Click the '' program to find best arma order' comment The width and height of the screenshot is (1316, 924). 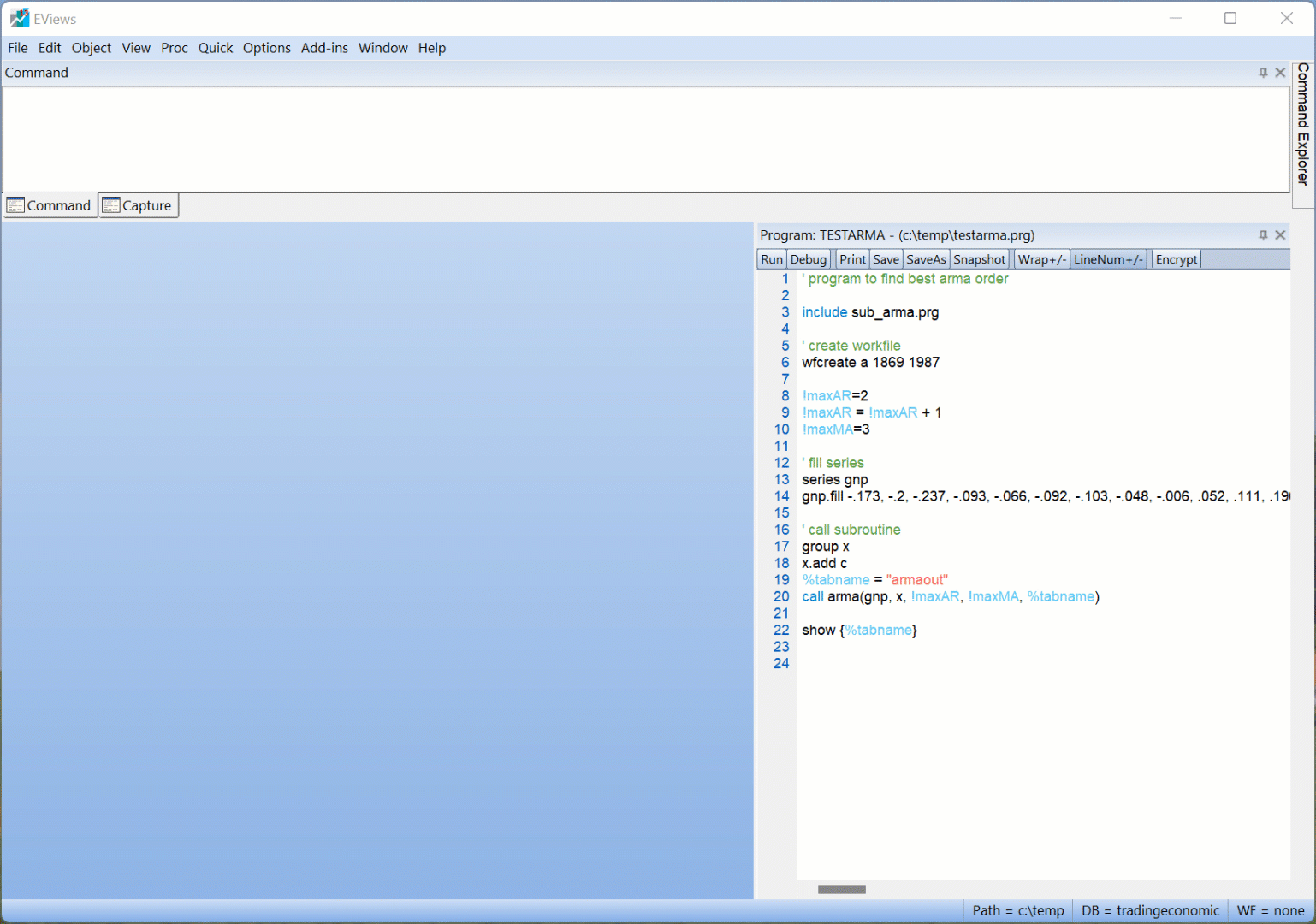point(905,279)
